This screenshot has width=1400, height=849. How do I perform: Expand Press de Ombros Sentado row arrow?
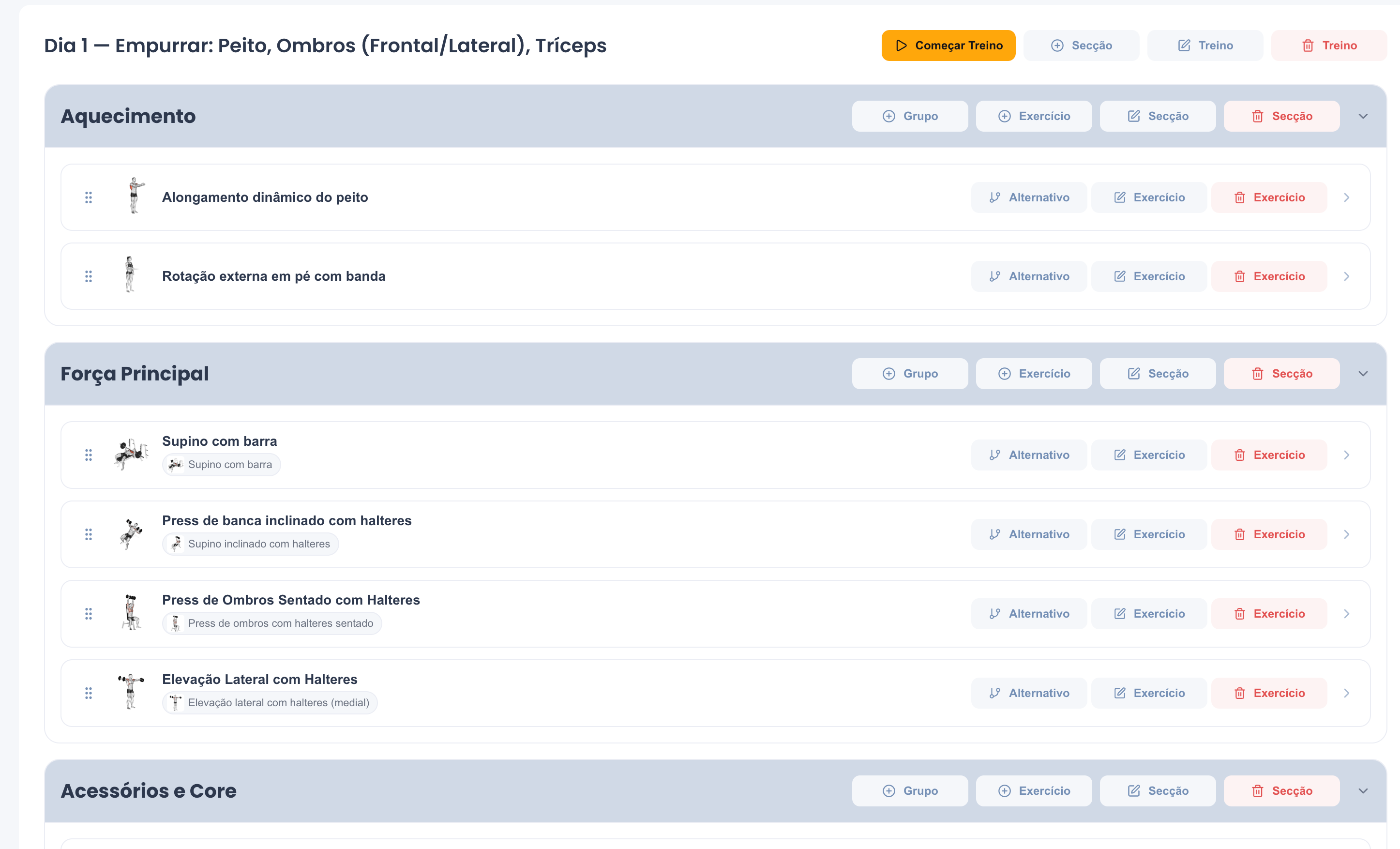1346,614
